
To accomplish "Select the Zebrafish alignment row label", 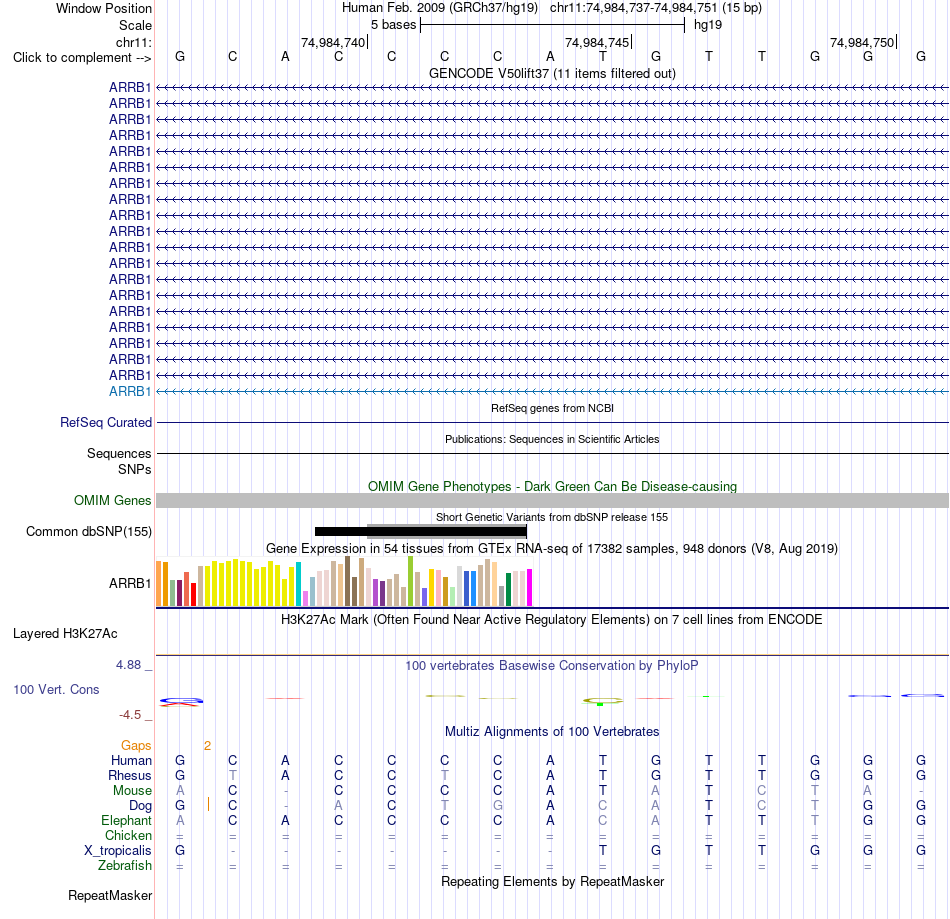I will pyautogui.click(x=125, y=866).
